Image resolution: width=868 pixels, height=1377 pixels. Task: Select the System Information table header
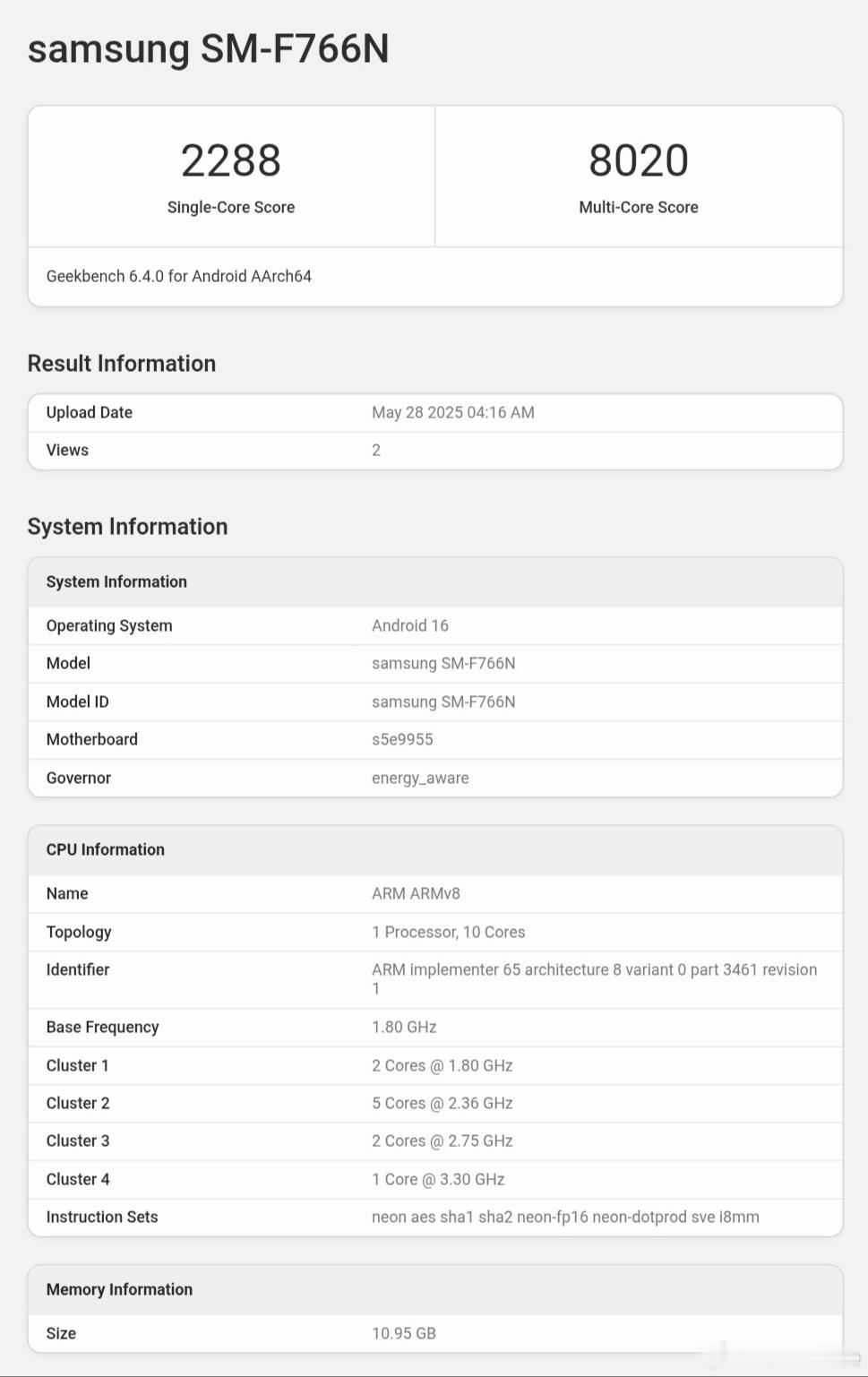point(116,581)
